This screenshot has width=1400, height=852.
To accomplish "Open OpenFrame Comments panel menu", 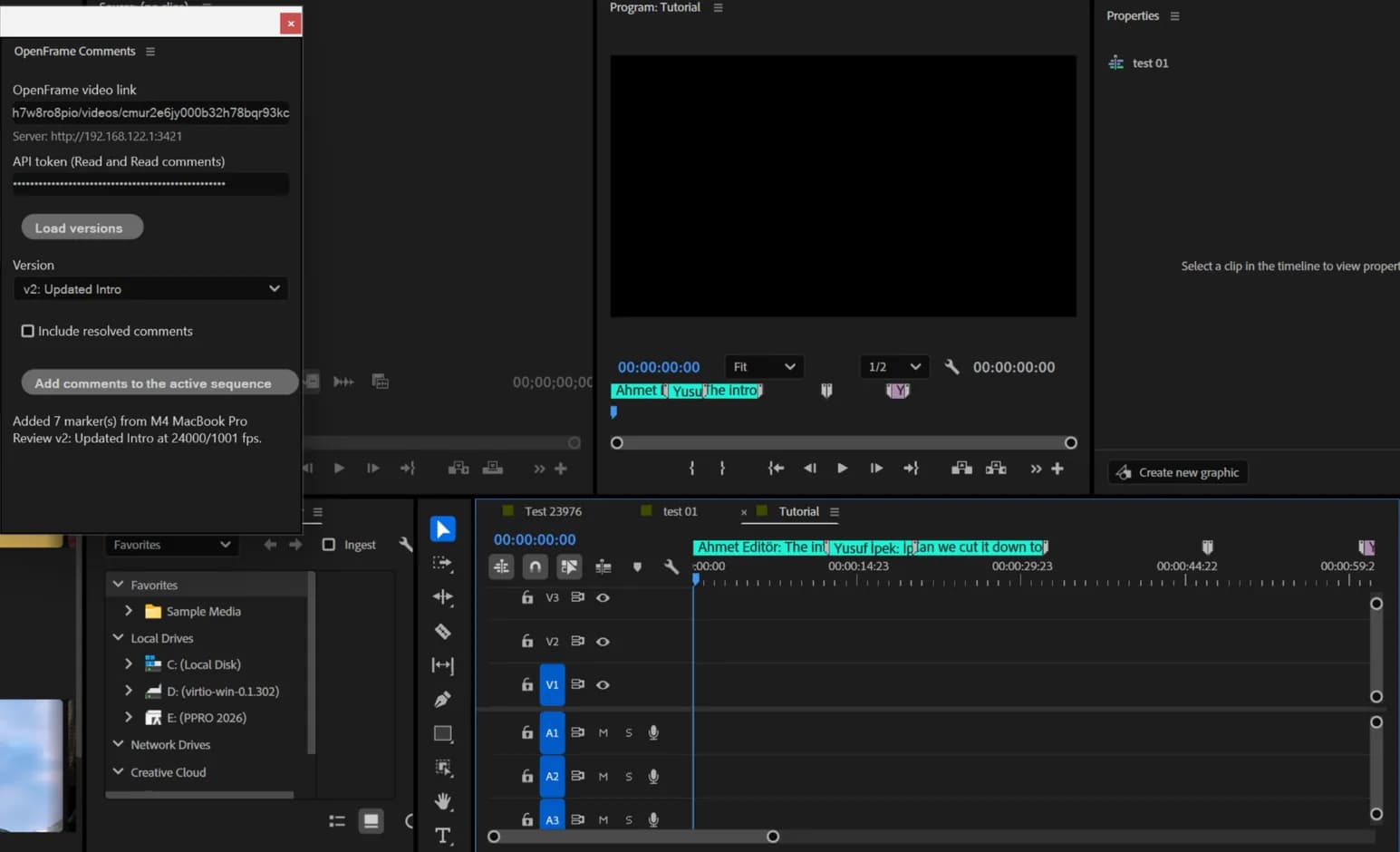I will [x=150, y=52].
